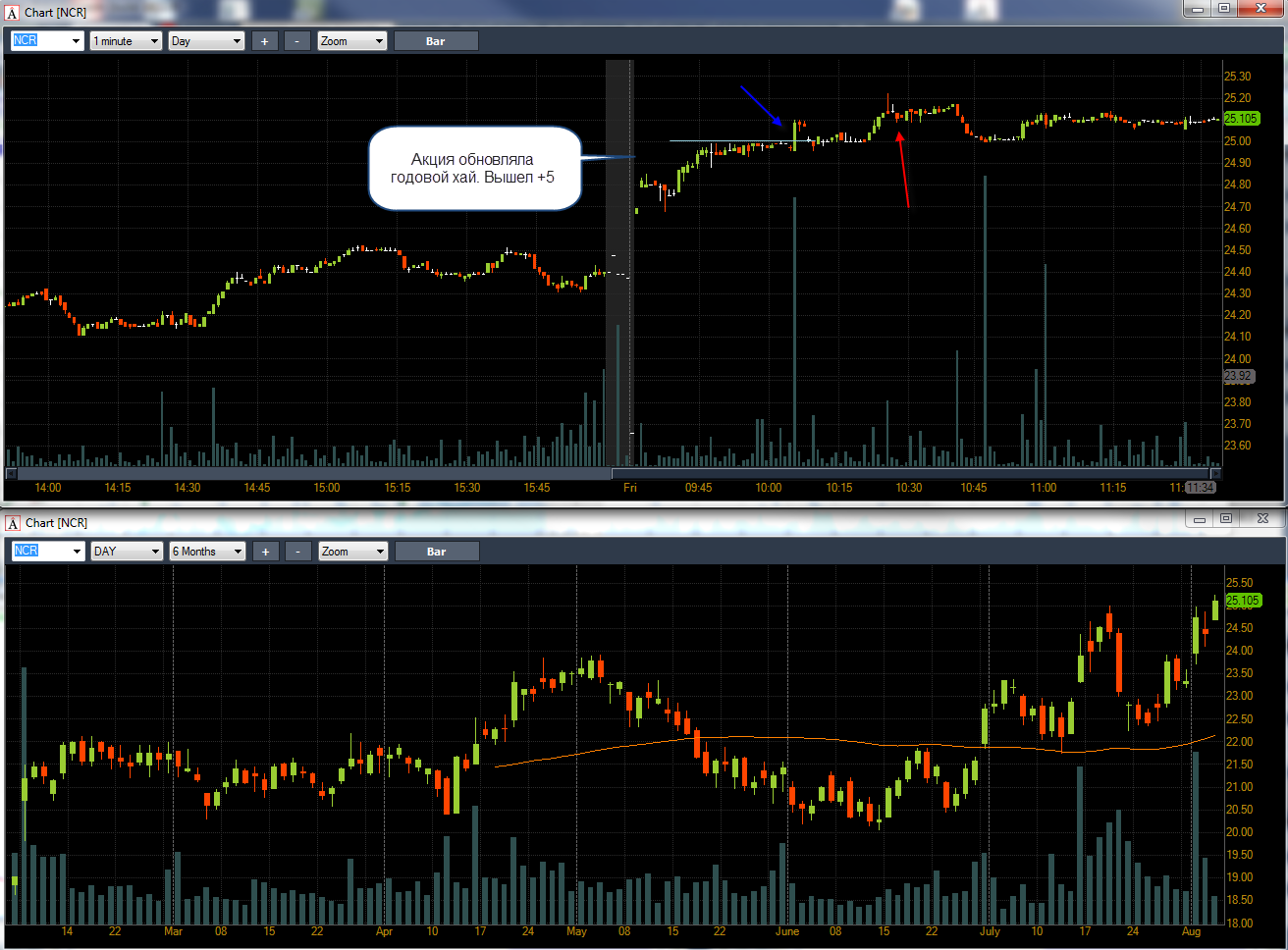This screenshot has width=1288, height=950.
Task: Click the Russian annotation callout bubble
Action: 475,168
